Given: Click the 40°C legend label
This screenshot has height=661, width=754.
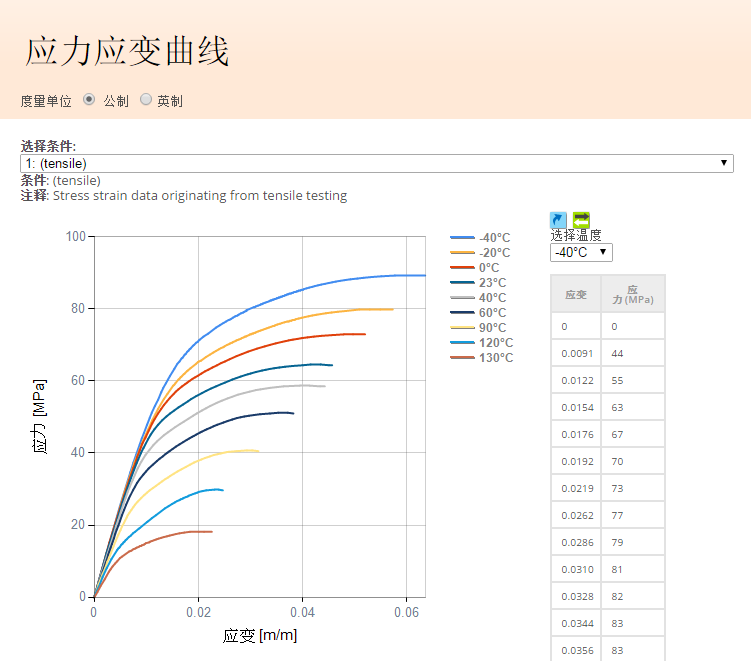Looking at the screenshot, I should [x=493, y=298].
